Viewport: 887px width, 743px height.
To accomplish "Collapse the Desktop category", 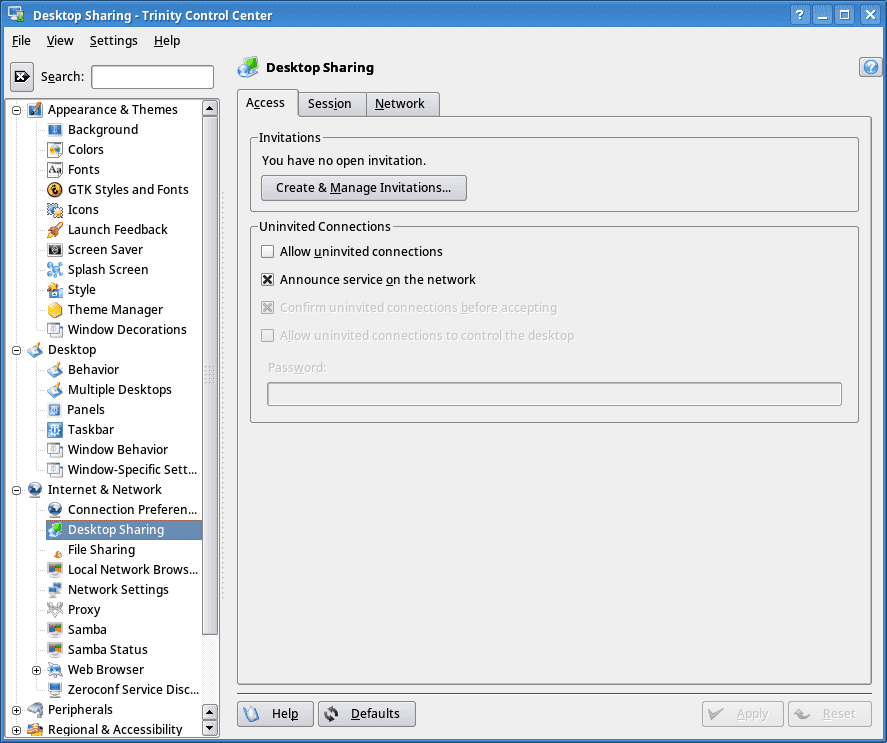I will click(x=16, y=350).
